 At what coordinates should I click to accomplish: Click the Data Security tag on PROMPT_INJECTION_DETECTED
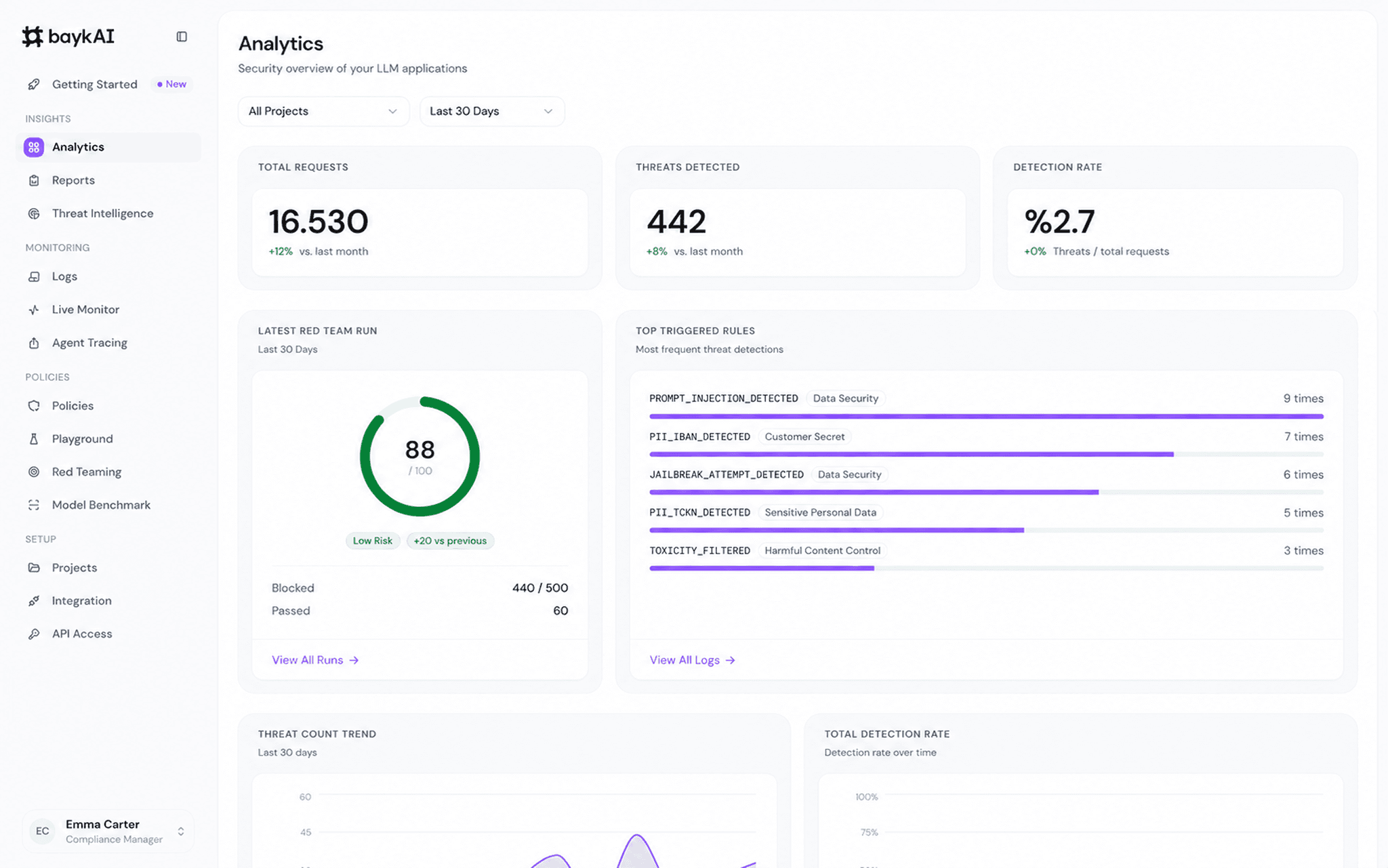point(845,398)
